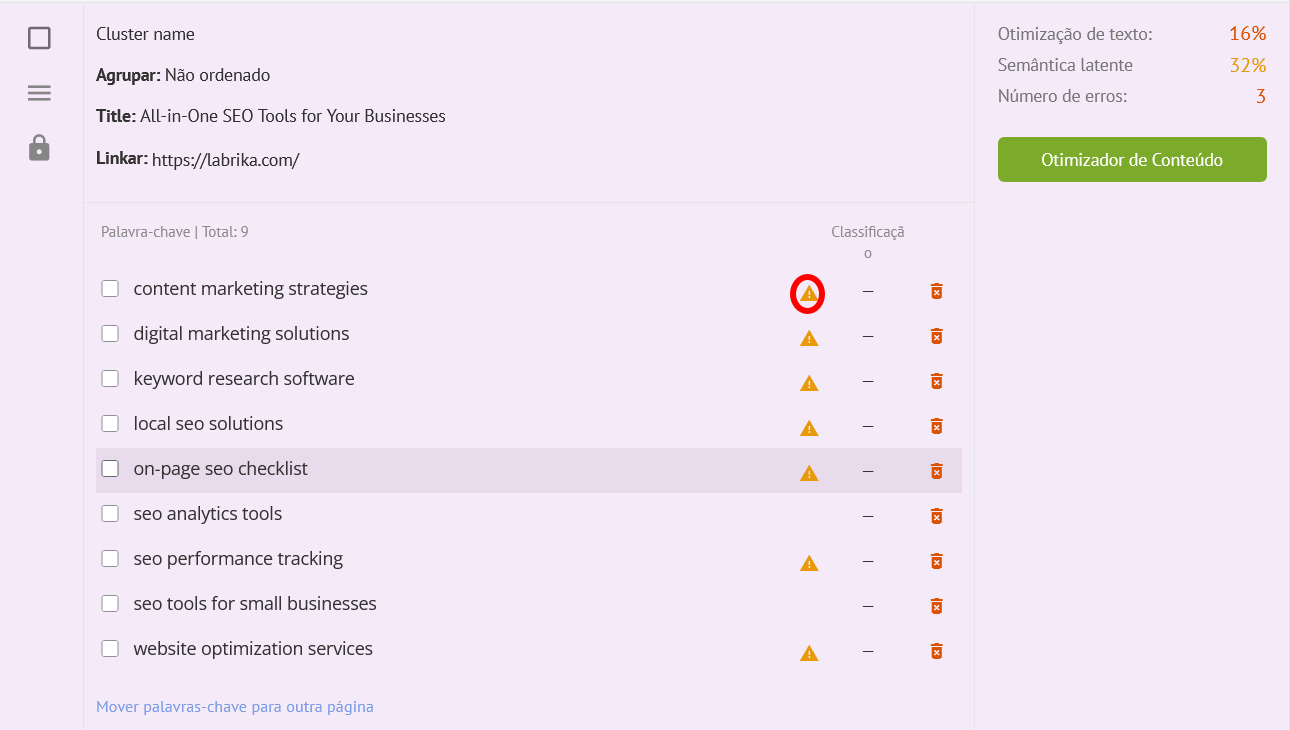
Task: Remove website optimization services with trash icon
Action: (x=936, y=651)
